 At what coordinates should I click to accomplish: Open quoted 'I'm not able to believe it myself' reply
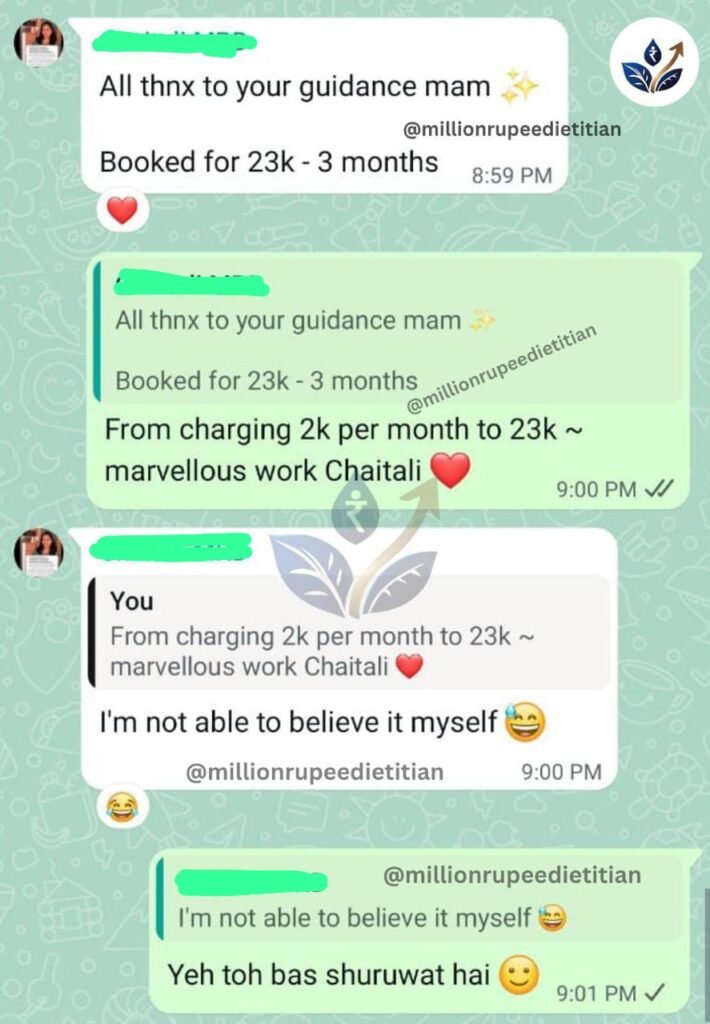[x=419, y=899]
